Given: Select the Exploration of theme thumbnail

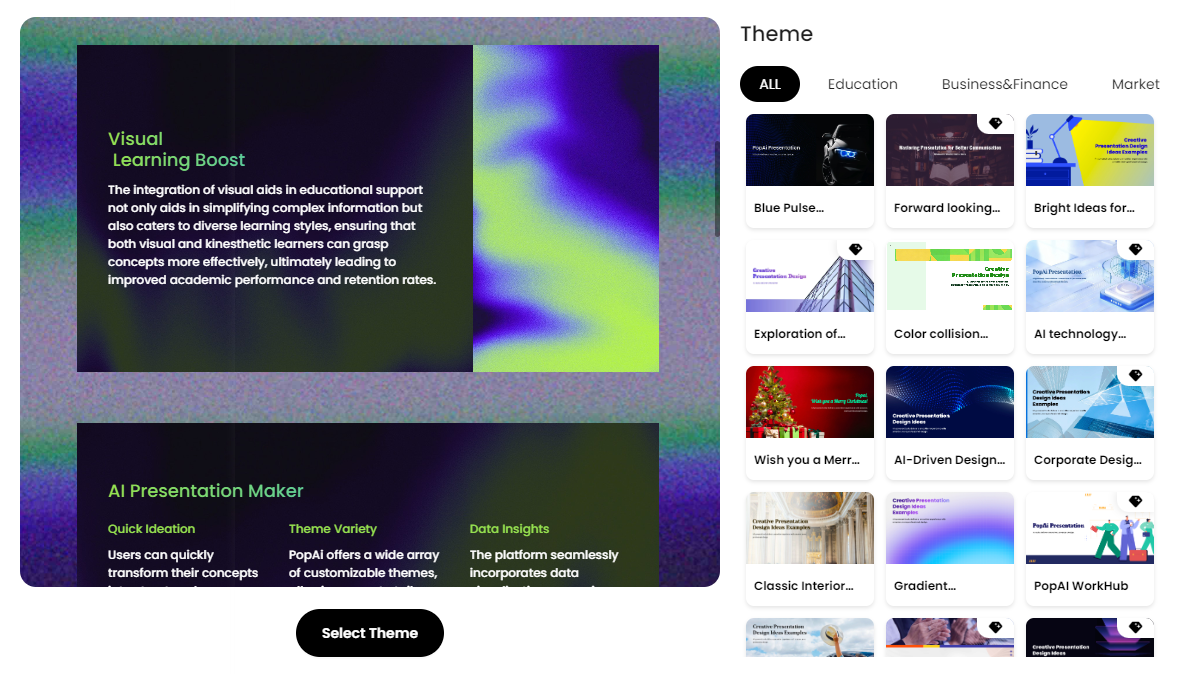Looking at the screenshot, I should 810,276.
